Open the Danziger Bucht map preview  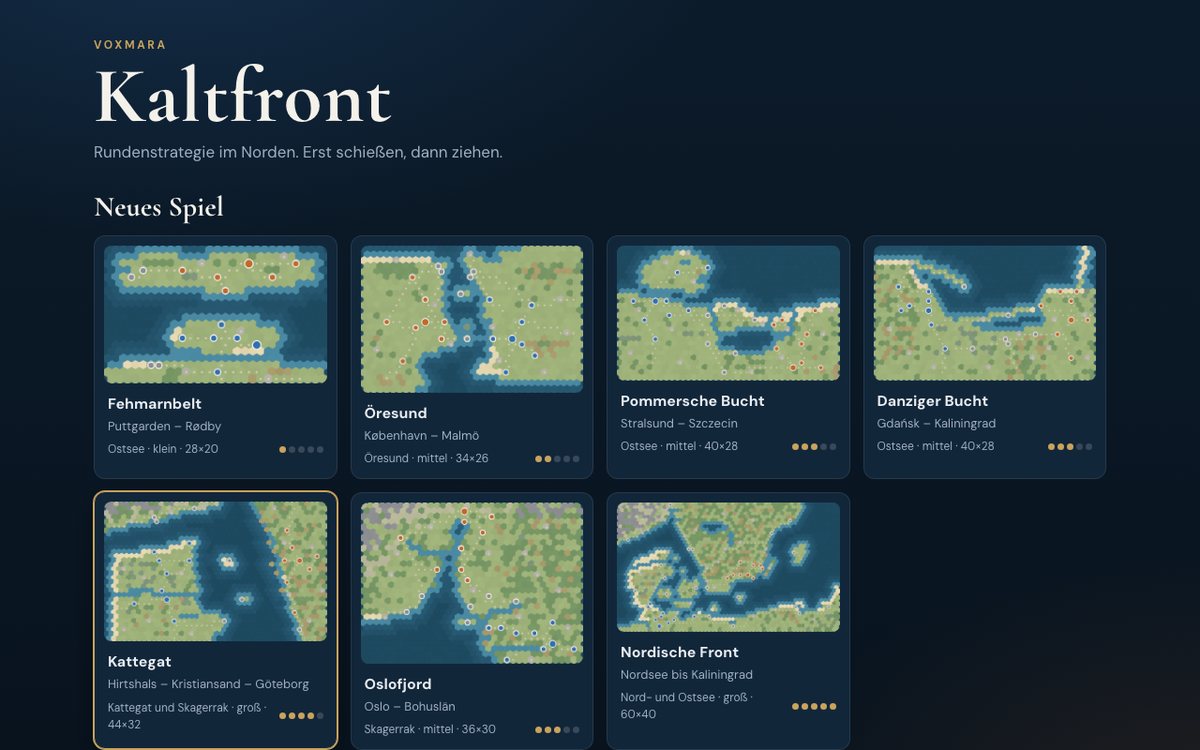pos(985,313)
